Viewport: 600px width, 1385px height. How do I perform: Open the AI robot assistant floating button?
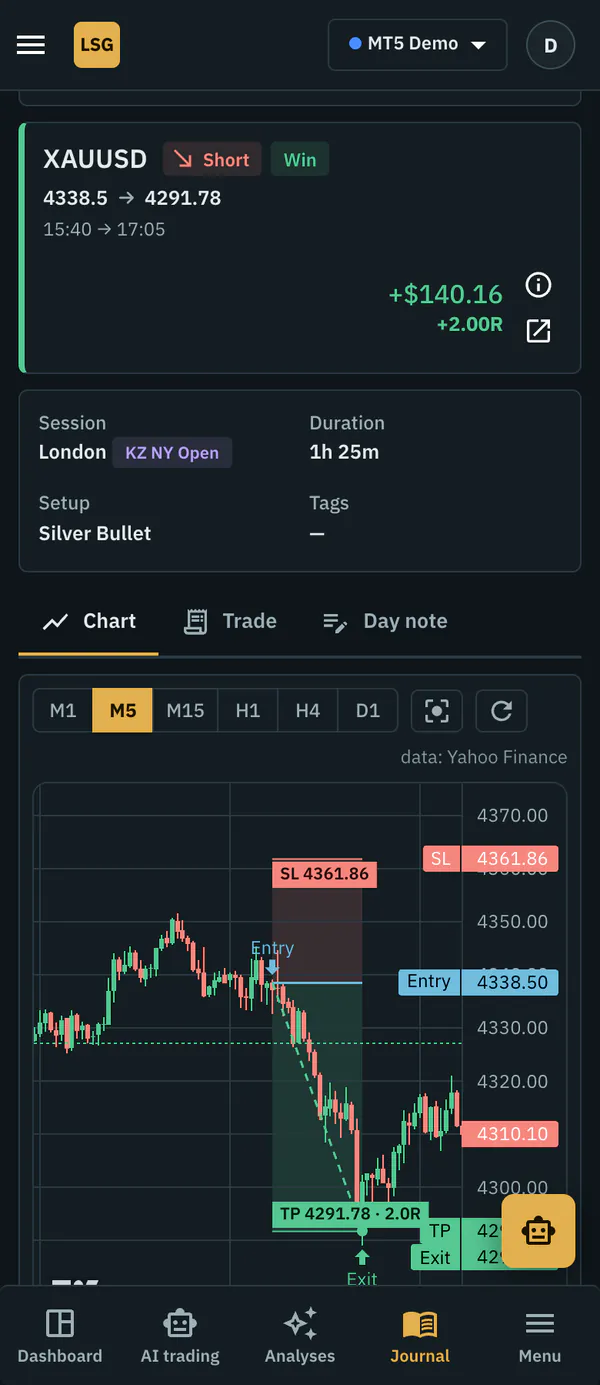[x=538, y=1231]
